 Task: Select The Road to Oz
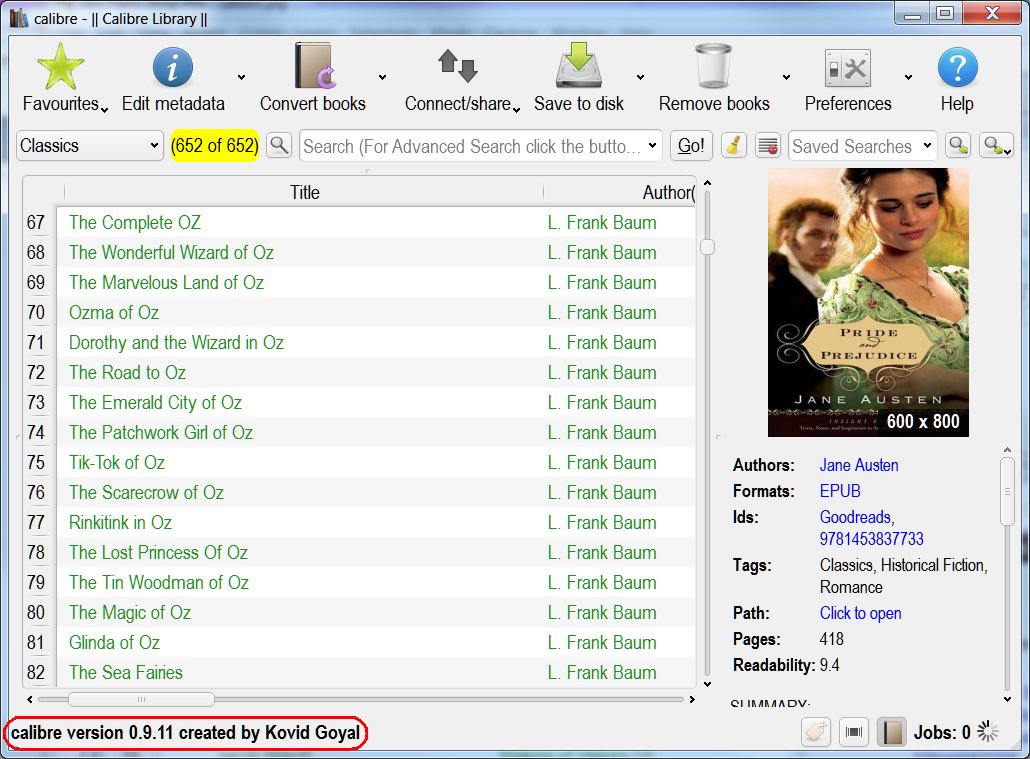click(x=376, y=373)
